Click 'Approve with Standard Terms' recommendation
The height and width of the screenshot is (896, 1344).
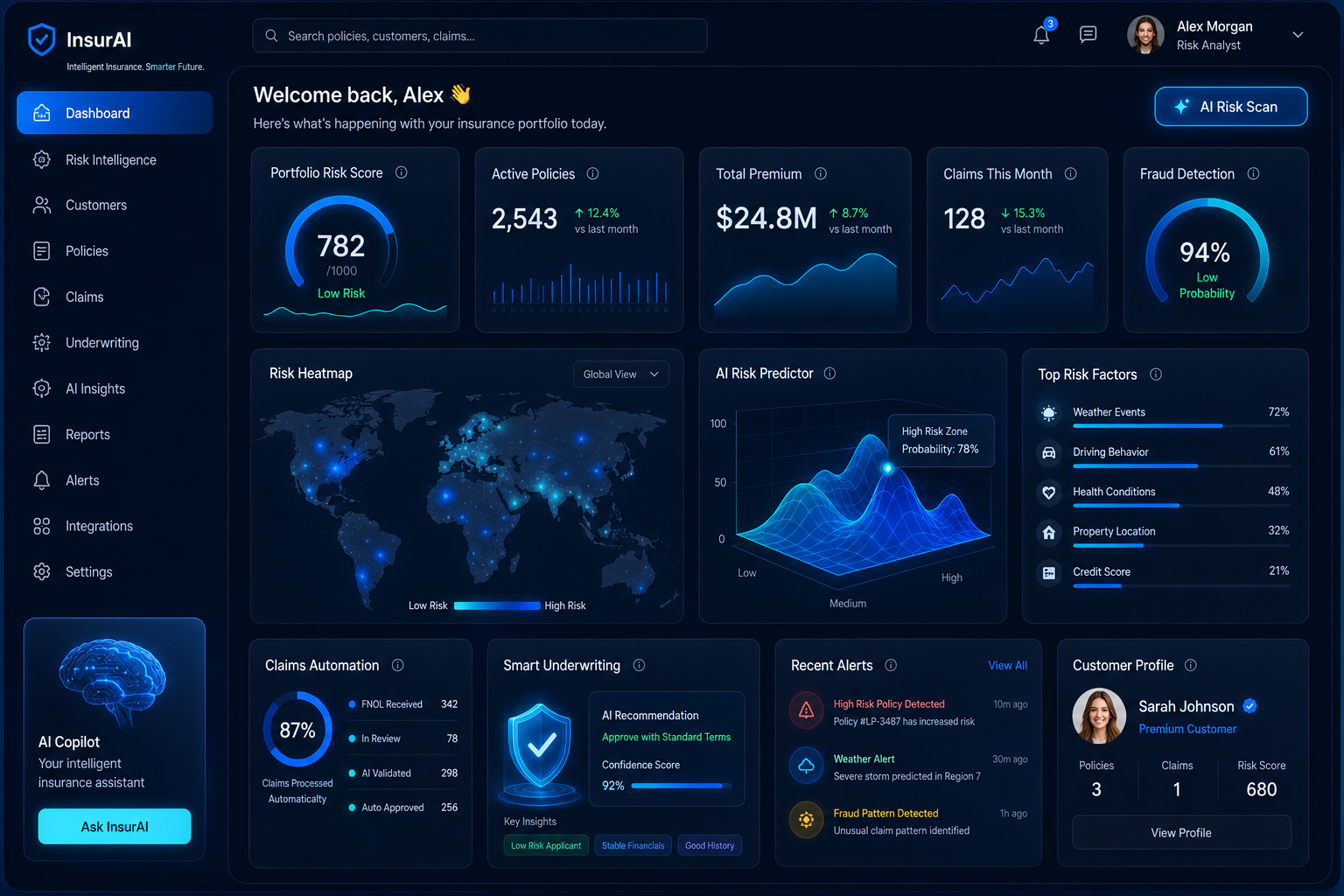(666, 737)
